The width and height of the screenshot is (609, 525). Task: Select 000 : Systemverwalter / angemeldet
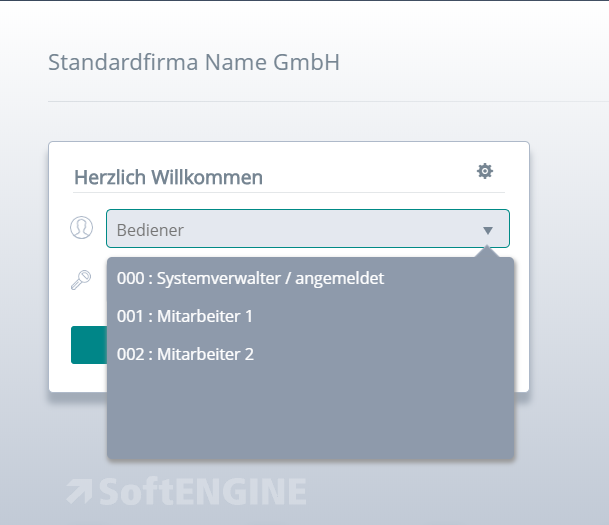click(250, 278)
